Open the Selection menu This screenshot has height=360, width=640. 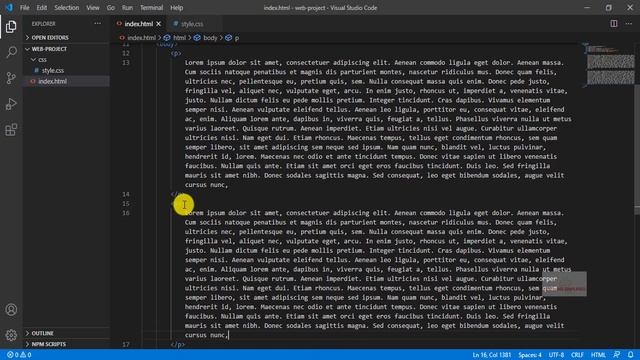pyautogui.click(x=67, y=8)
